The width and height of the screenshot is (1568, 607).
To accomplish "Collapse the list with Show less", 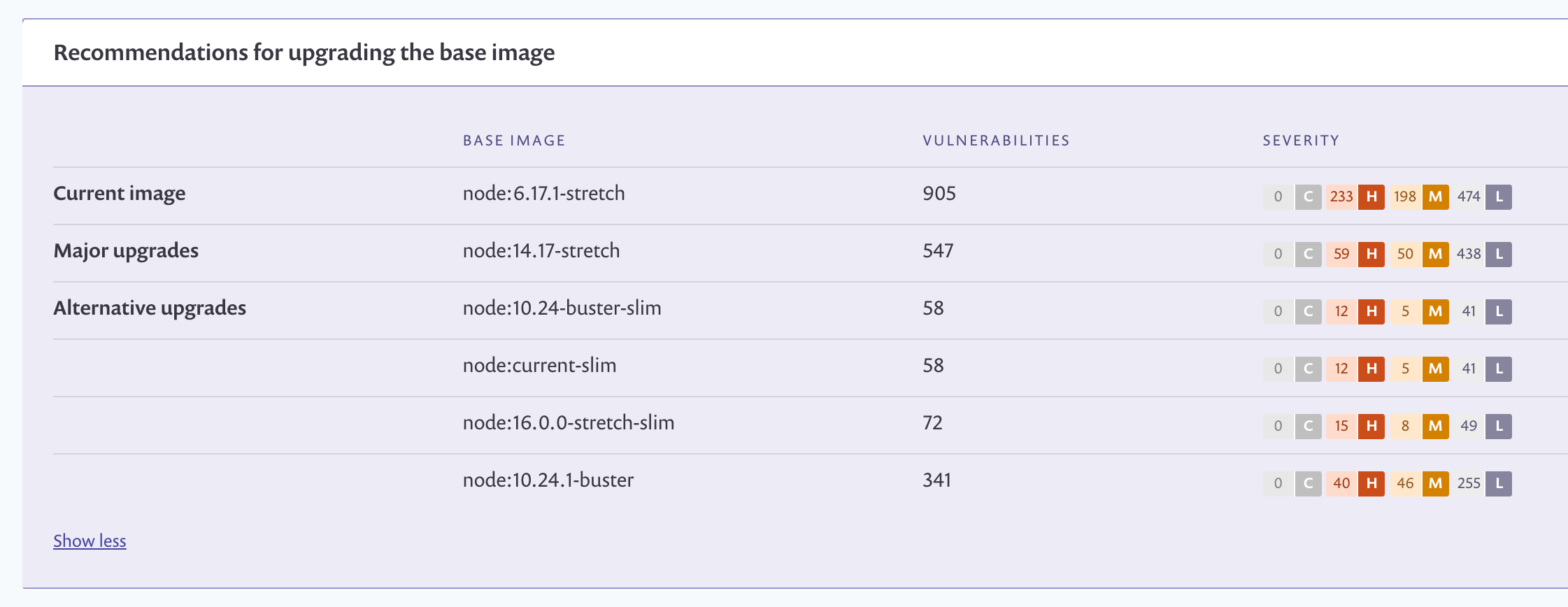I will coord(90,541).
